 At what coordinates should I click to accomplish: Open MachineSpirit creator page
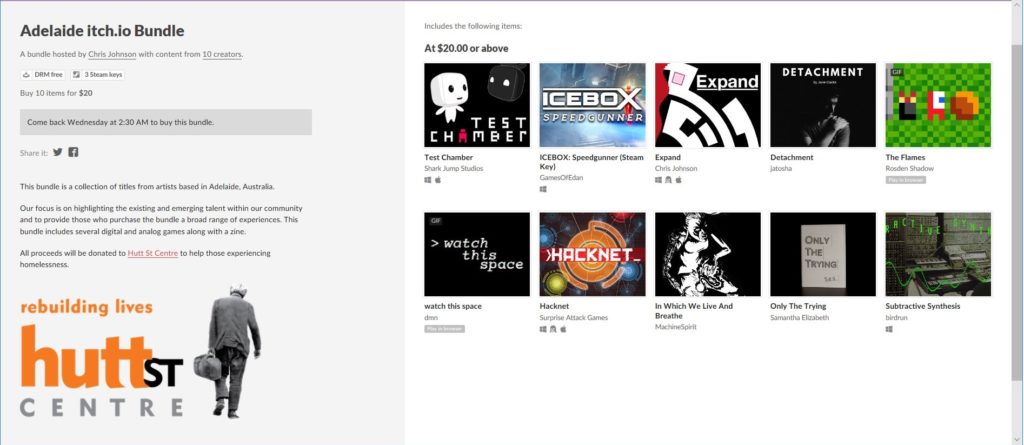tap(676, 327)
